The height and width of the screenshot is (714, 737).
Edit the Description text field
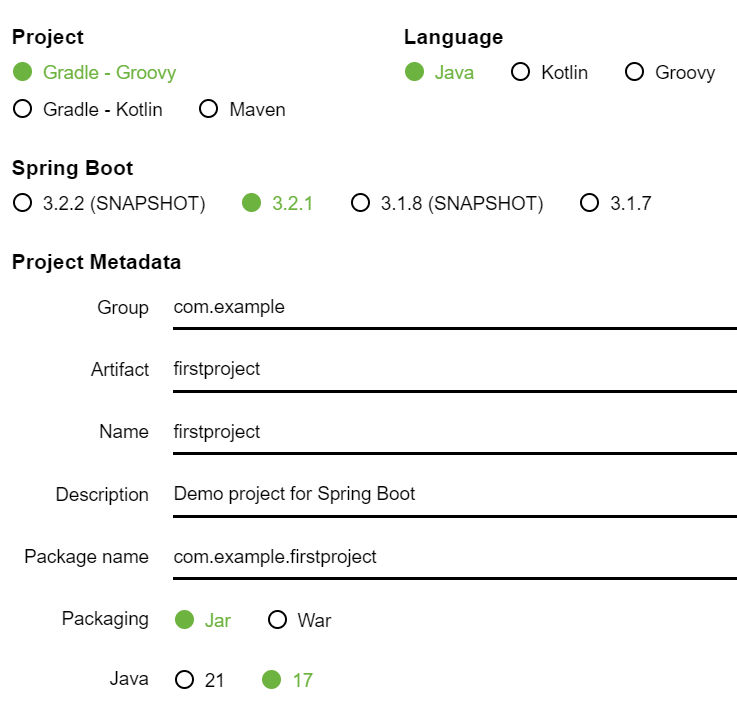point(454,494)
